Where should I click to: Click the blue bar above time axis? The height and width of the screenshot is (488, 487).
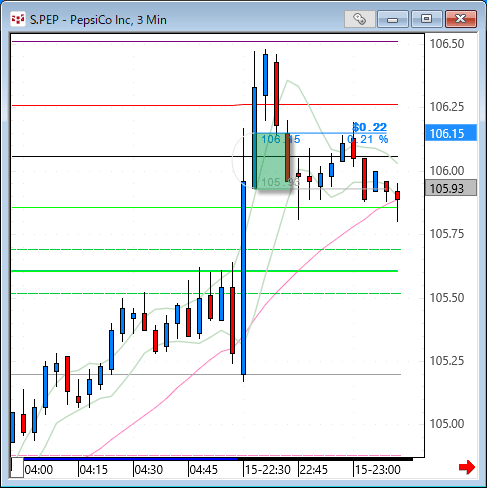click(x=130, y=459)
